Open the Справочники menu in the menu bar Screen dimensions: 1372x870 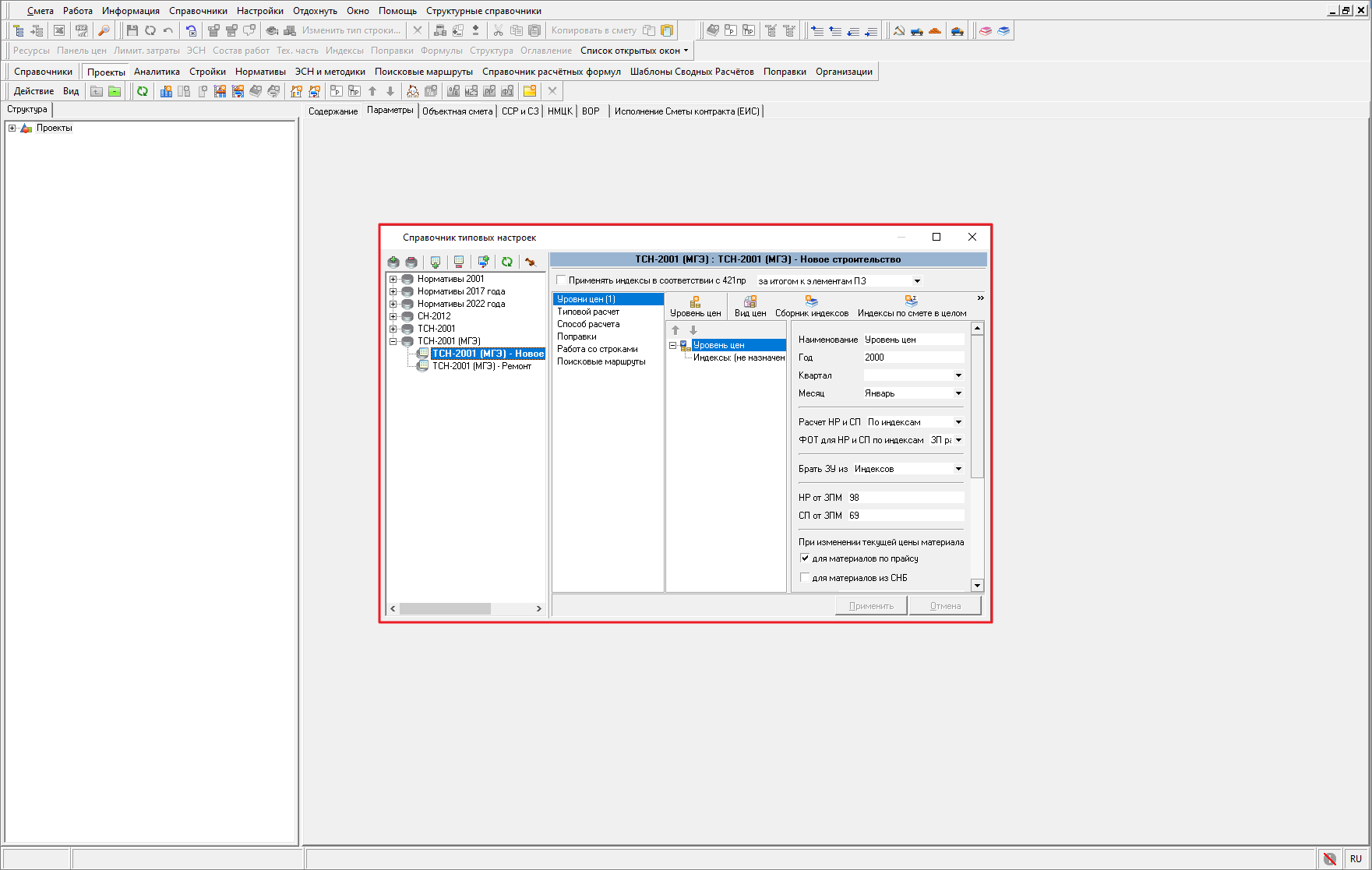pos(198,11)
